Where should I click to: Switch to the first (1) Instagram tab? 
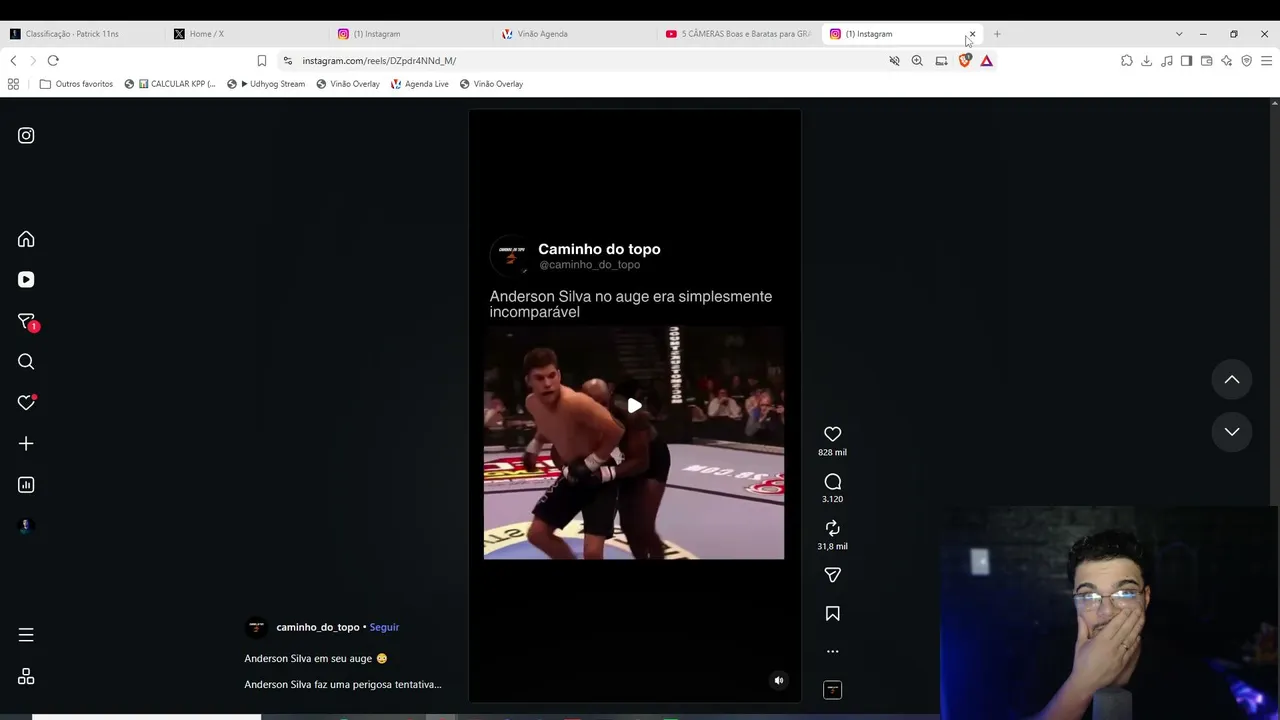click(x=408, y=34)
